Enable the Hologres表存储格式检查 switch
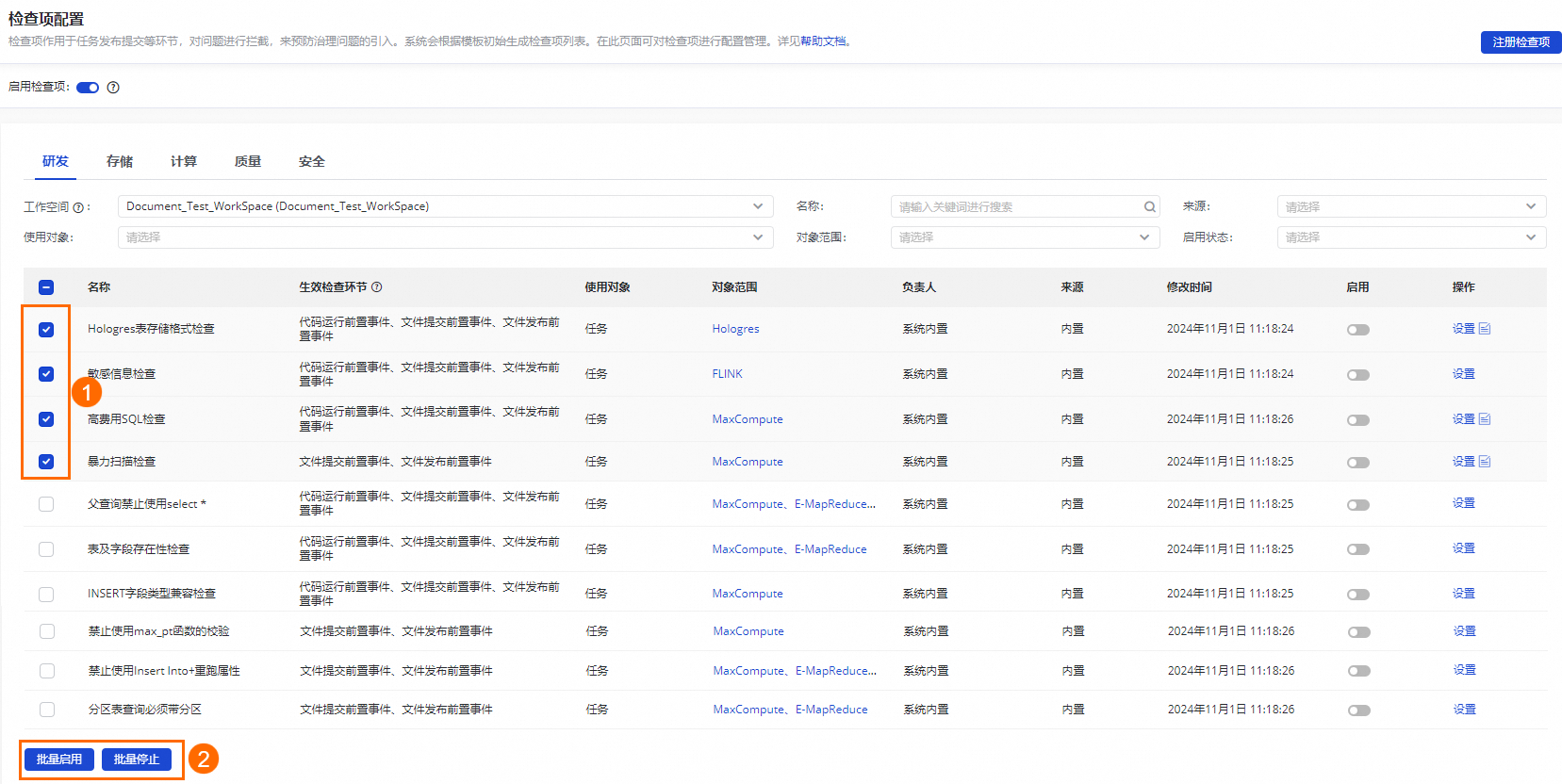This screenshot has width=1562, height=784. [1358, 330]
